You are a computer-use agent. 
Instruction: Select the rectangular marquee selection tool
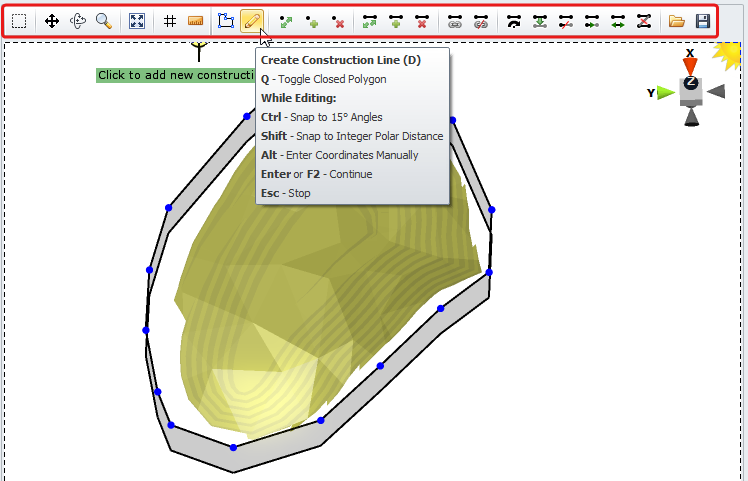tap(19, 21)
